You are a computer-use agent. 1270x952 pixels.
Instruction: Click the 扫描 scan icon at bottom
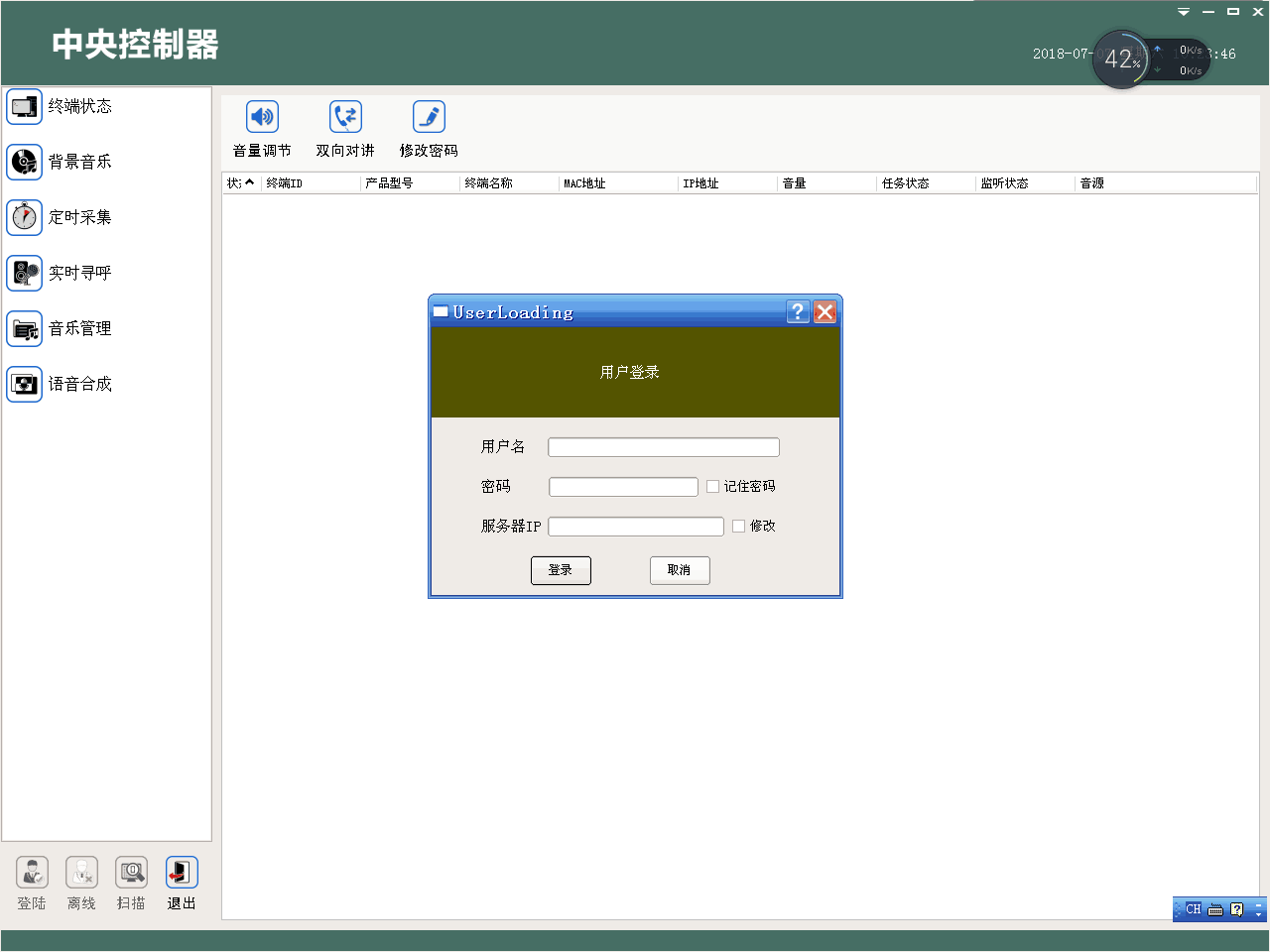click(x=131, y=882)
